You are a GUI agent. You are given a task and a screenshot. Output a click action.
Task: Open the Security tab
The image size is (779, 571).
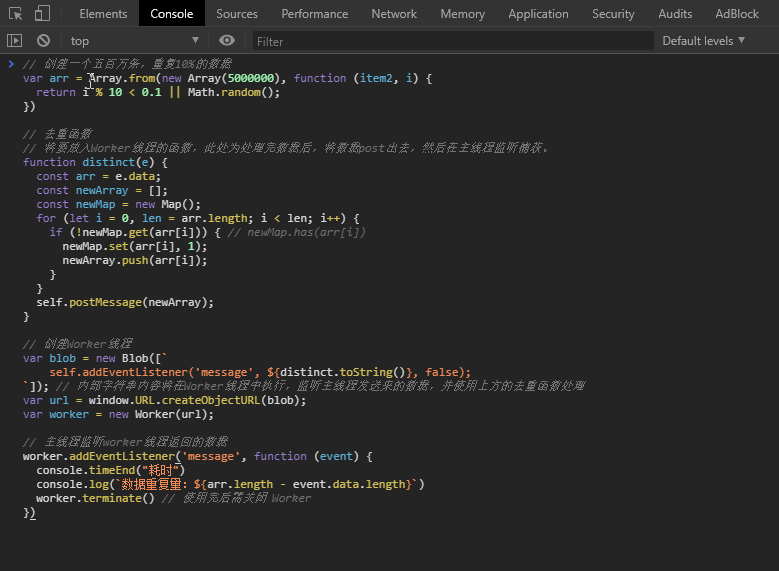click(x=613, y=14)
